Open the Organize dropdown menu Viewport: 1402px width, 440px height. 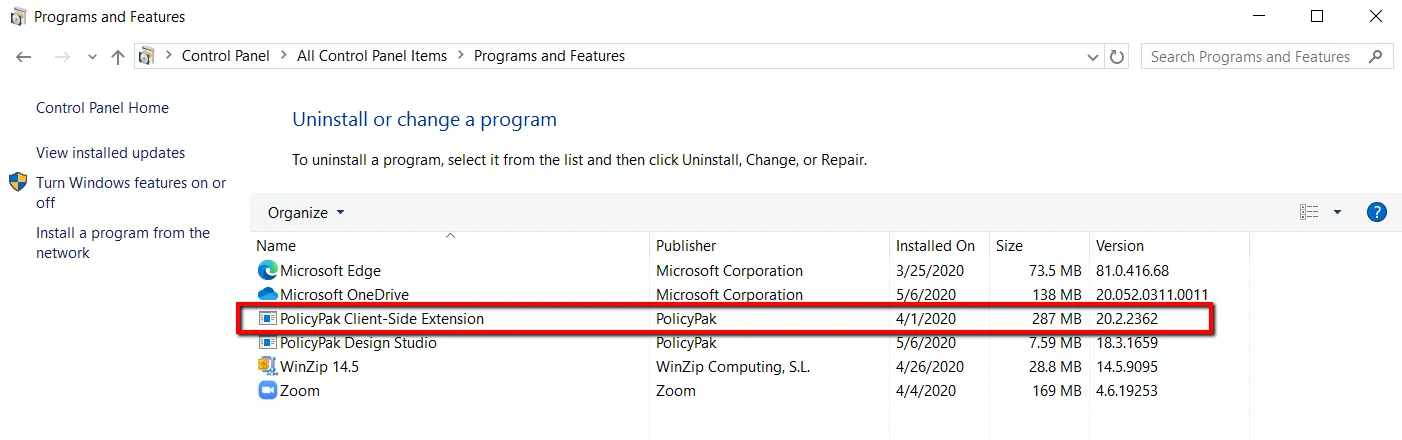pyautogui.click(x=306, y=212)
